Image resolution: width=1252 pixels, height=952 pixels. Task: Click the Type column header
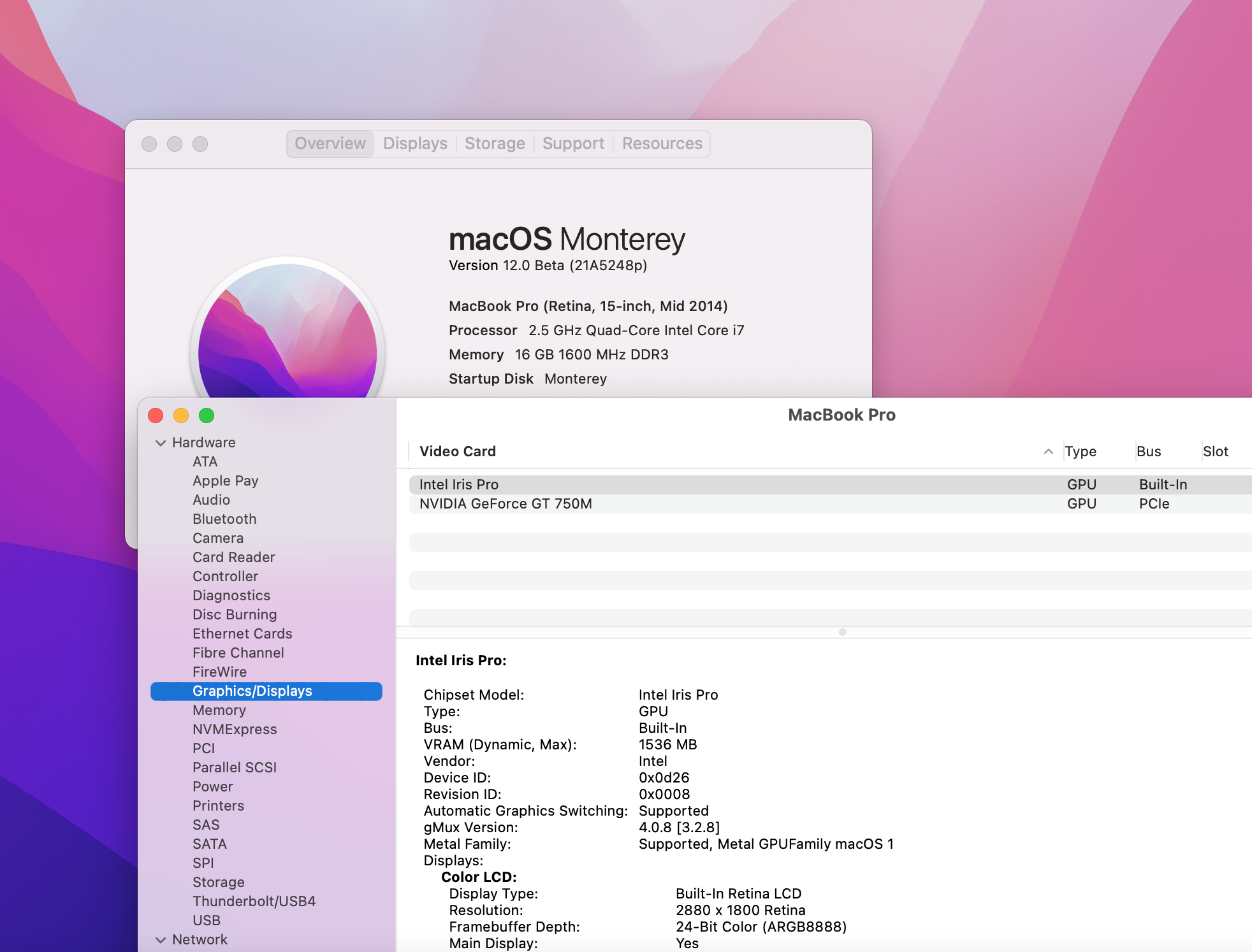[1081, 452]
